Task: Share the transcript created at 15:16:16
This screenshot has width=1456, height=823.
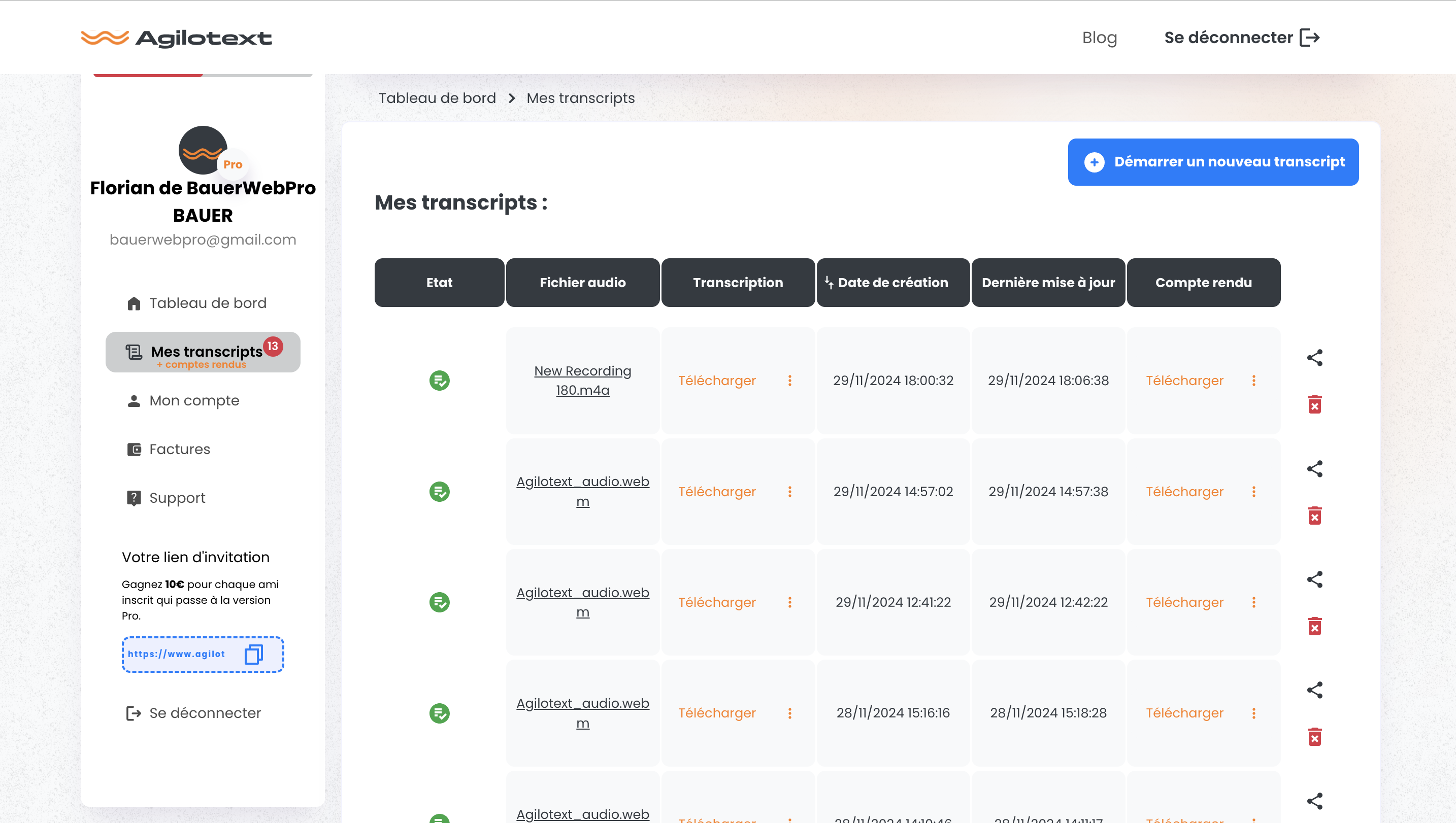Action: coord(1315,690)
